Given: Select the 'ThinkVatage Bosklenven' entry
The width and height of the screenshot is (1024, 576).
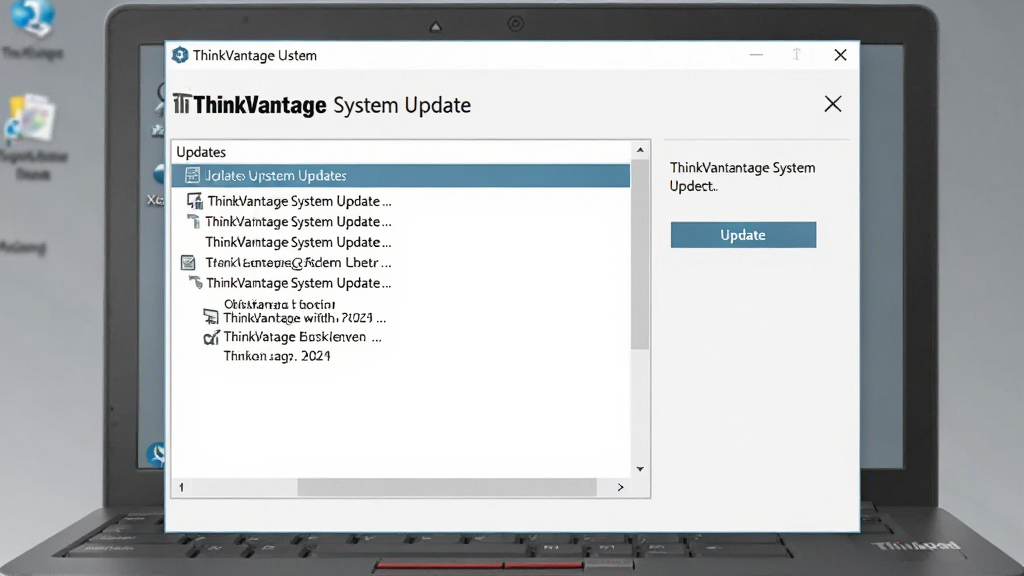Looking at the screenshot, I should [x=302, y=337].
